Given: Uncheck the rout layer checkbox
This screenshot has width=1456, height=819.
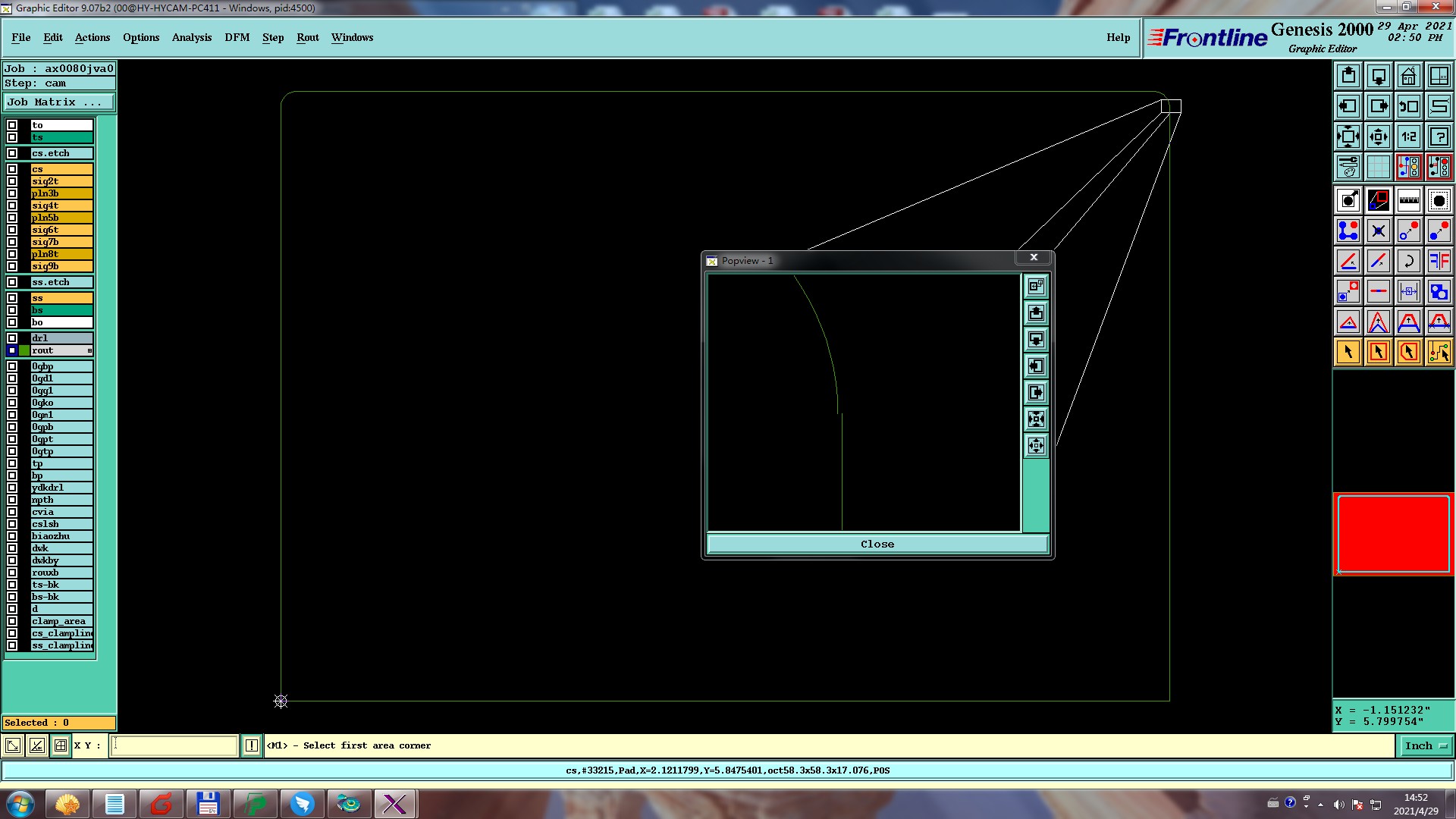Looking at the screenshot, I should pos(12,350).
